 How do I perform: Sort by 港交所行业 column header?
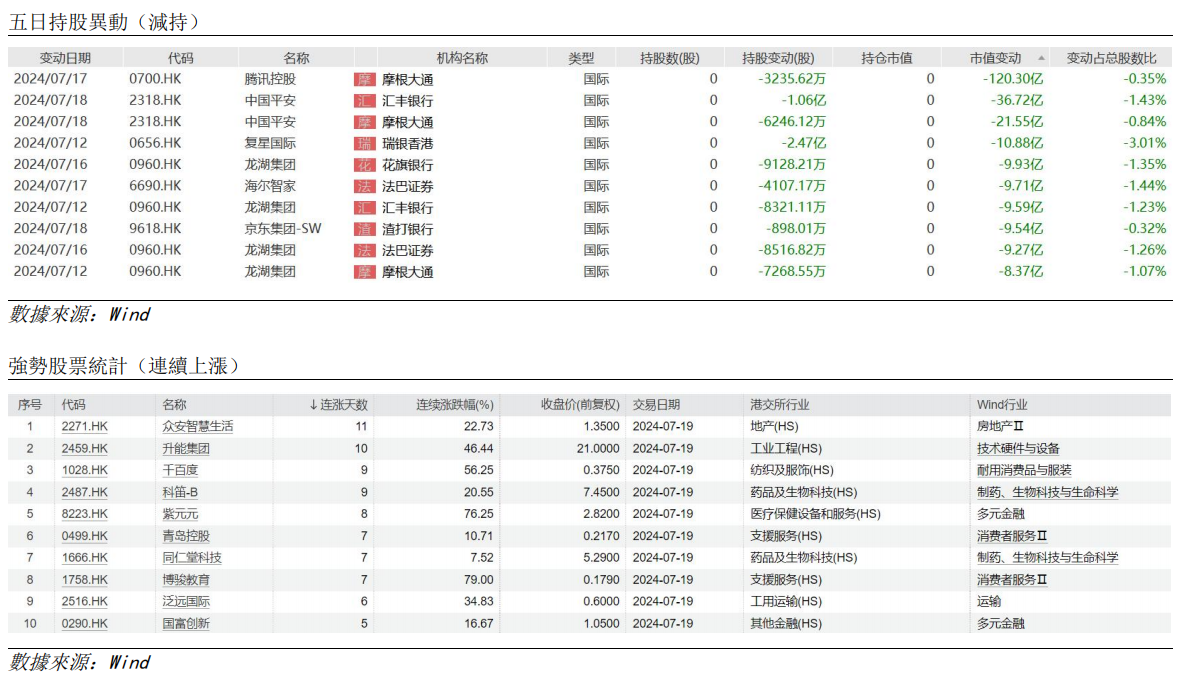click(x=779, y=405)
